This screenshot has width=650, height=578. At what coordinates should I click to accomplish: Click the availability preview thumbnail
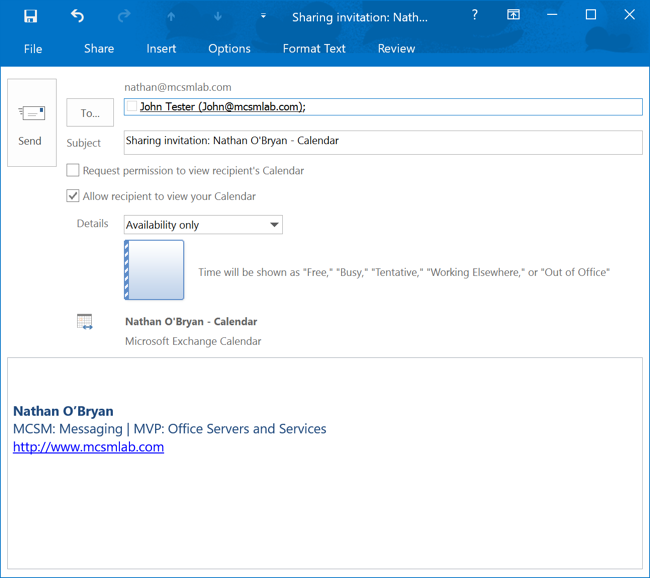154,270
